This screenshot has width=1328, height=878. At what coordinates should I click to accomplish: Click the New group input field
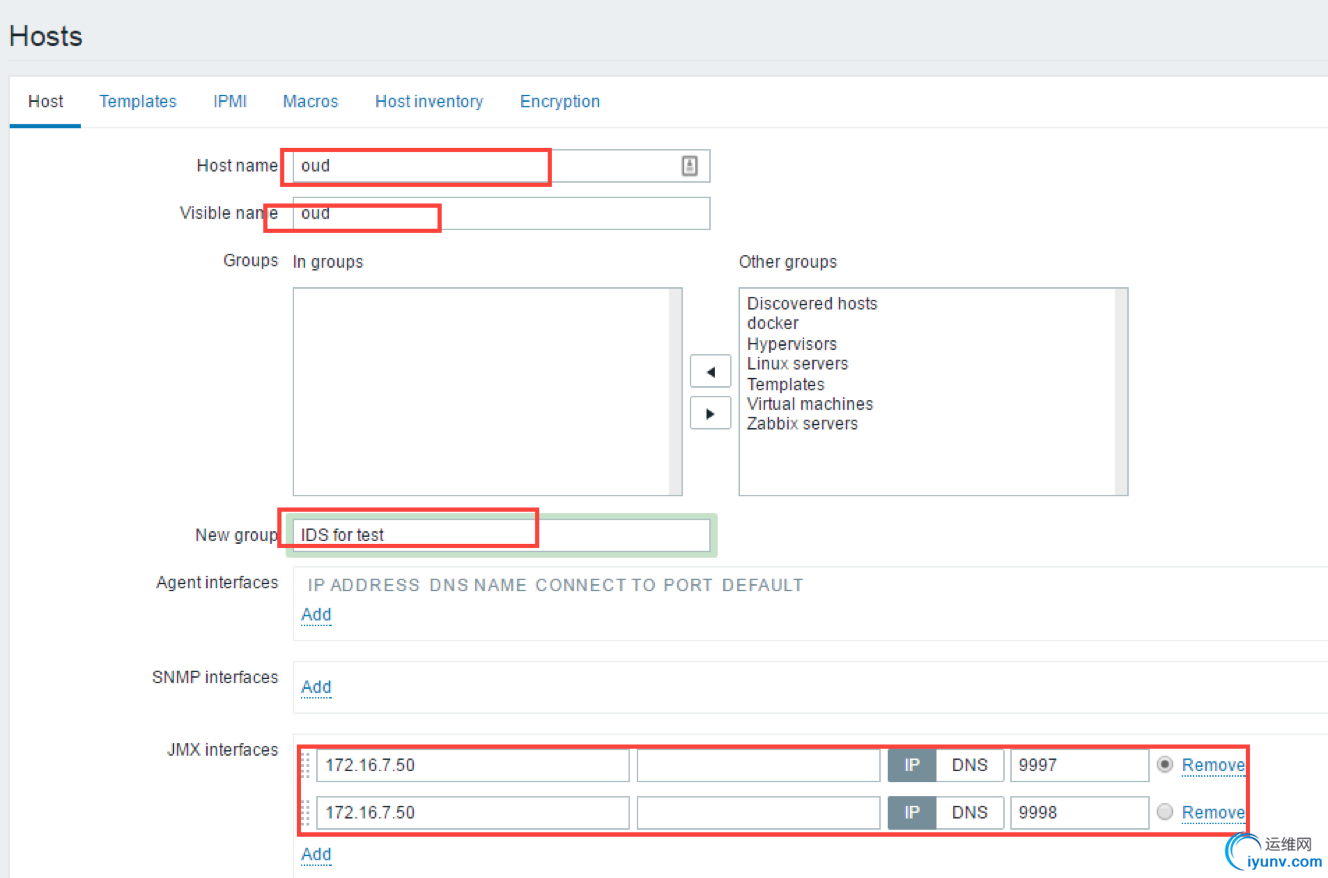pyautogui.click(x=501, y=535)
